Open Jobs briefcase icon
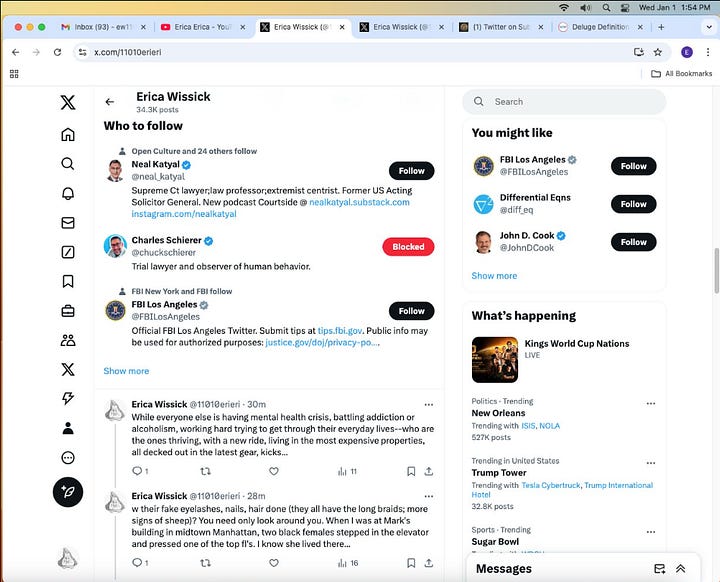The image size is (720, 582). coord(68,311)
